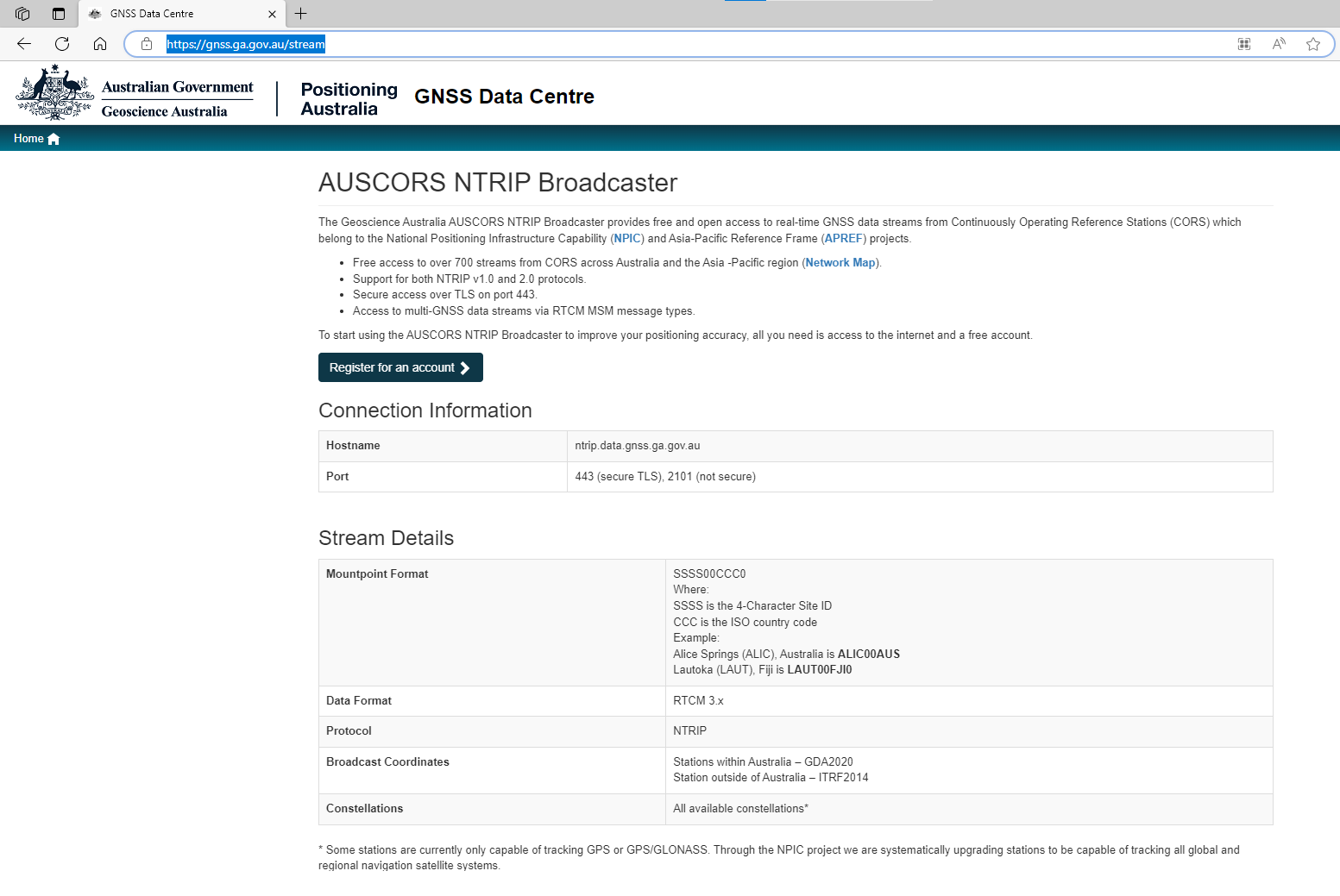Click the 'Mountpoint Format' row label
This screenshot has height=896, width=1340.
pyautogui.click(x=377, y=574)
